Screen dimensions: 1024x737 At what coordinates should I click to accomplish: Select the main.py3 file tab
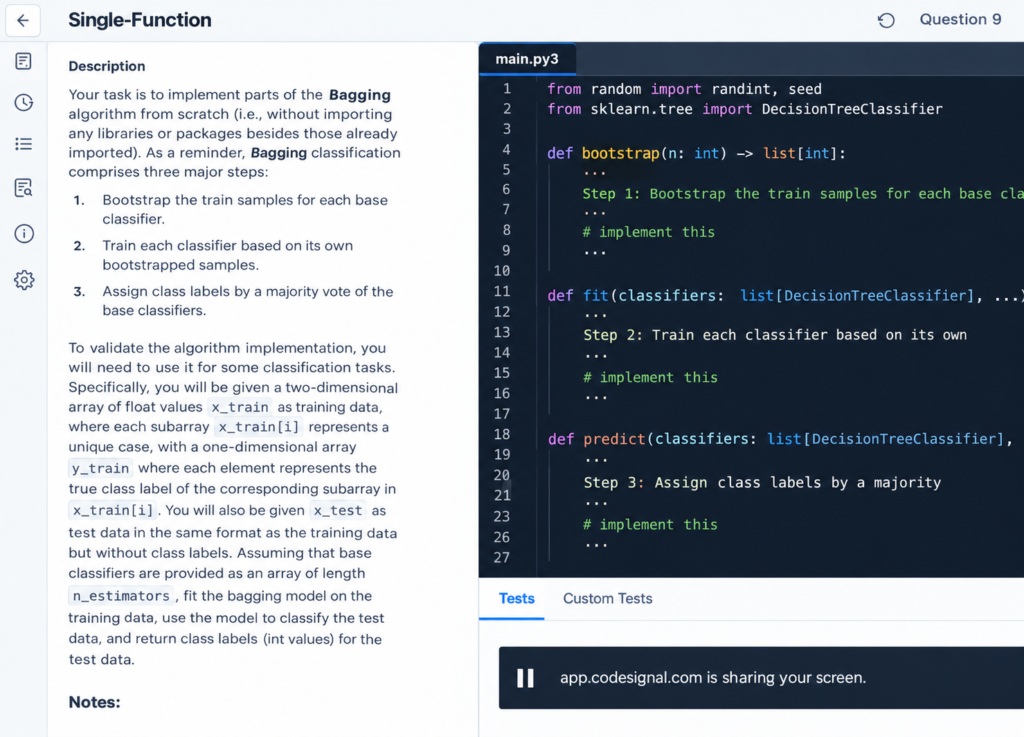coord(527,59)
